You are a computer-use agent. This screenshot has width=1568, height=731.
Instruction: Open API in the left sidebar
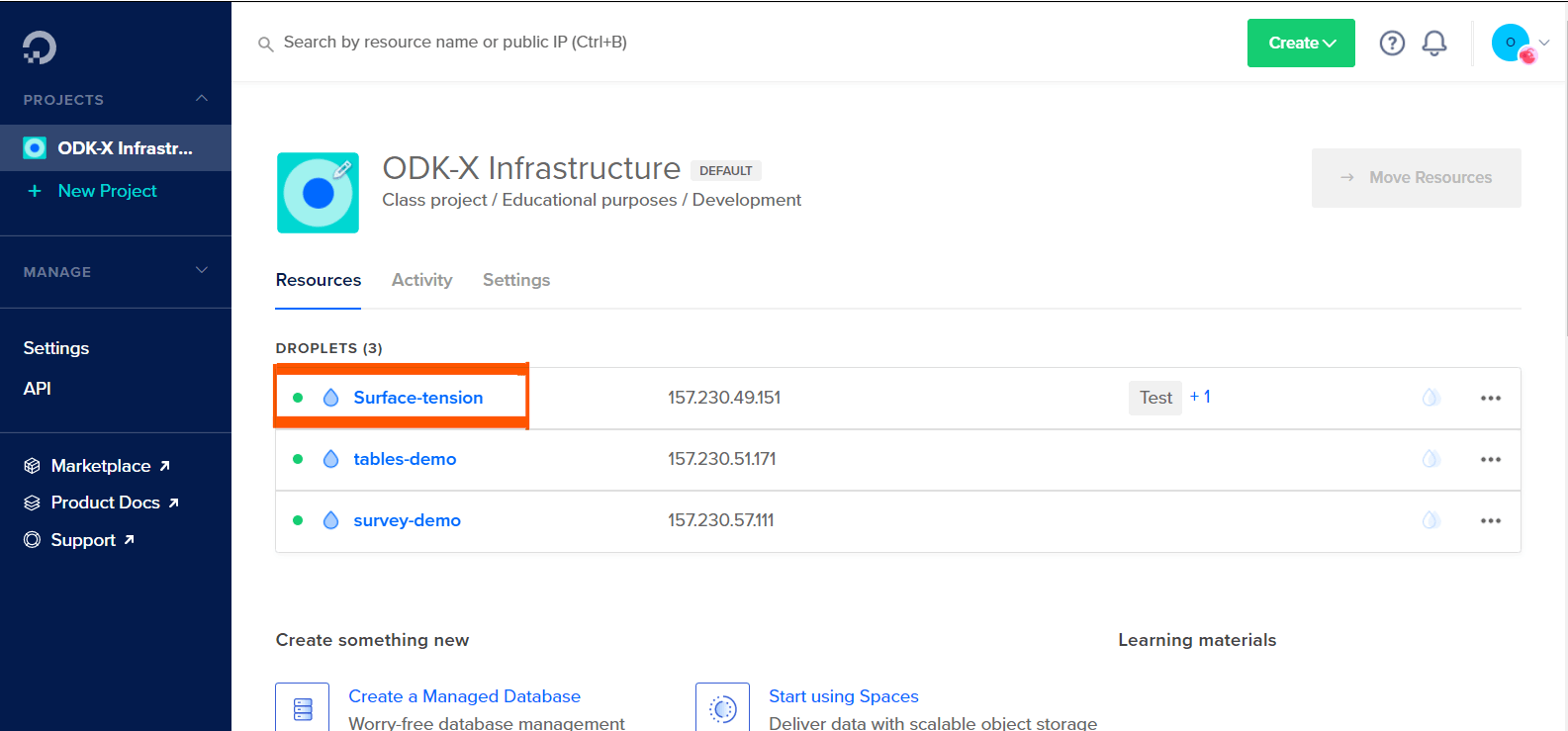point(38,389)
